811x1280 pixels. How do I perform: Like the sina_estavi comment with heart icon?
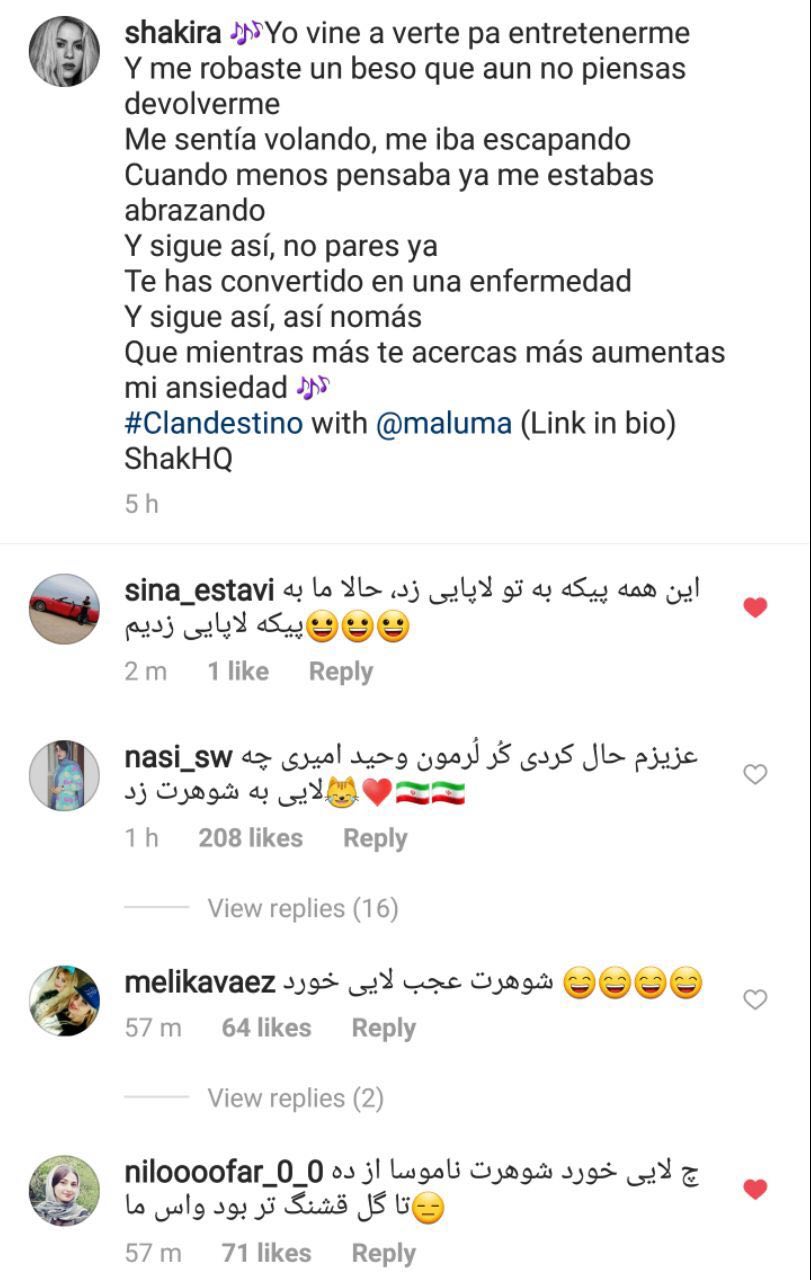(756, 607)
